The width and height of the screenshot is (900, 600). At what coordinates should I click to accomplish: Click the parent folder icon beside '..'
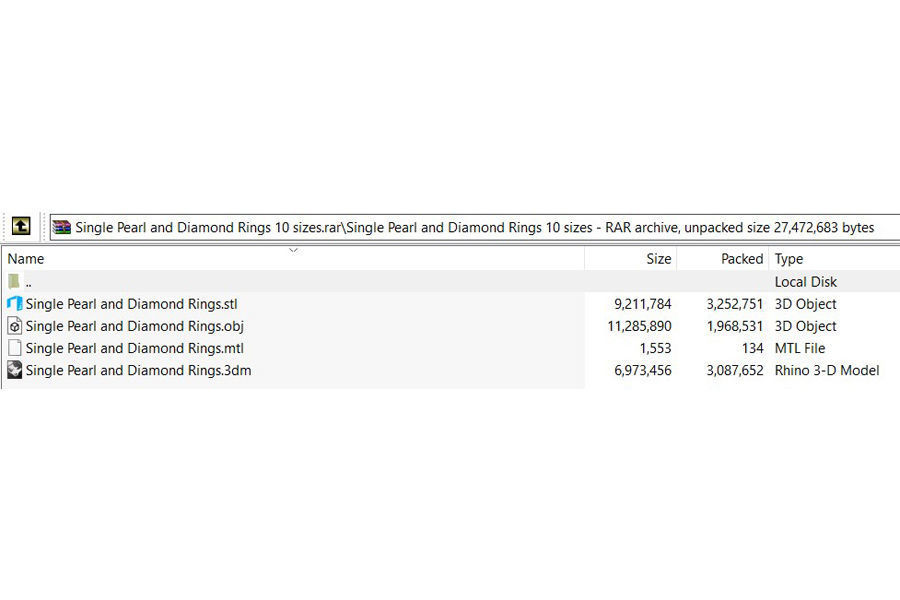tap(14, 282)
